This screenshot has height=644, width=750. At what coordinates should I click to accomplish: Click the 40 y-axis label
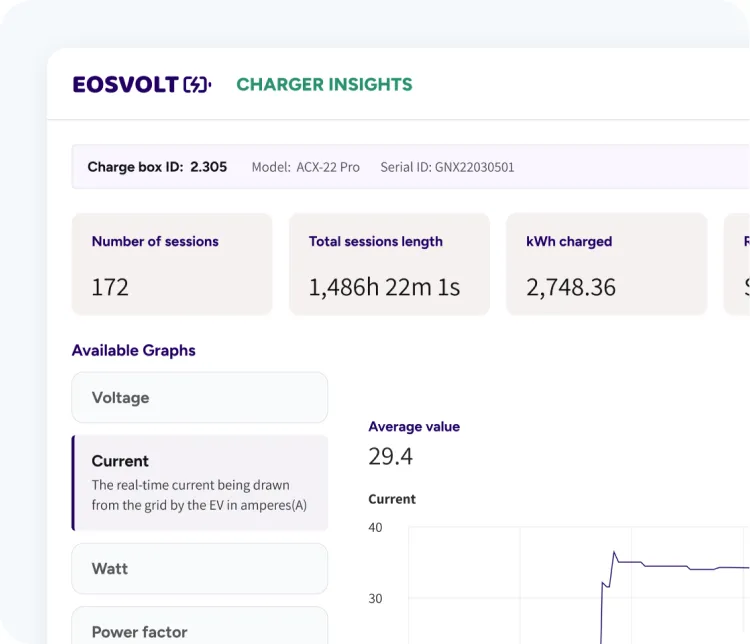click(x=375, y=527)
